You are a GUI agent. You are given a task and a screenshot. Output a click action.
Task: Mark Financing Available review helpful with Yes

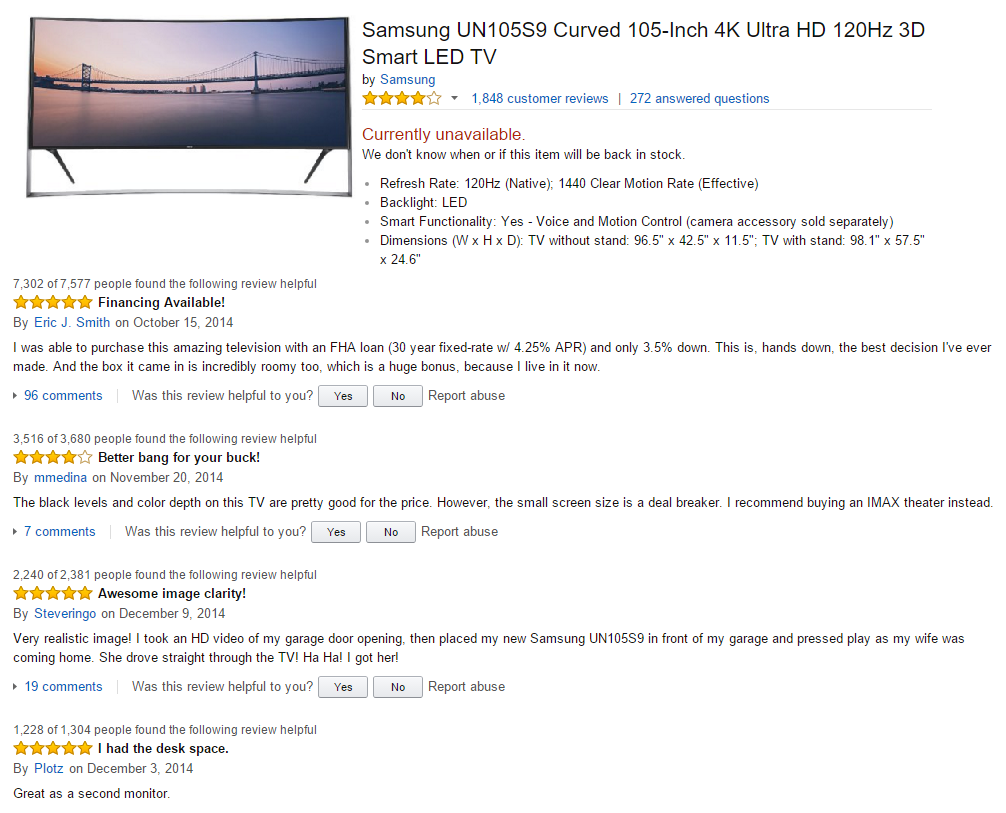pyautogui.click(x=343, y=396)
